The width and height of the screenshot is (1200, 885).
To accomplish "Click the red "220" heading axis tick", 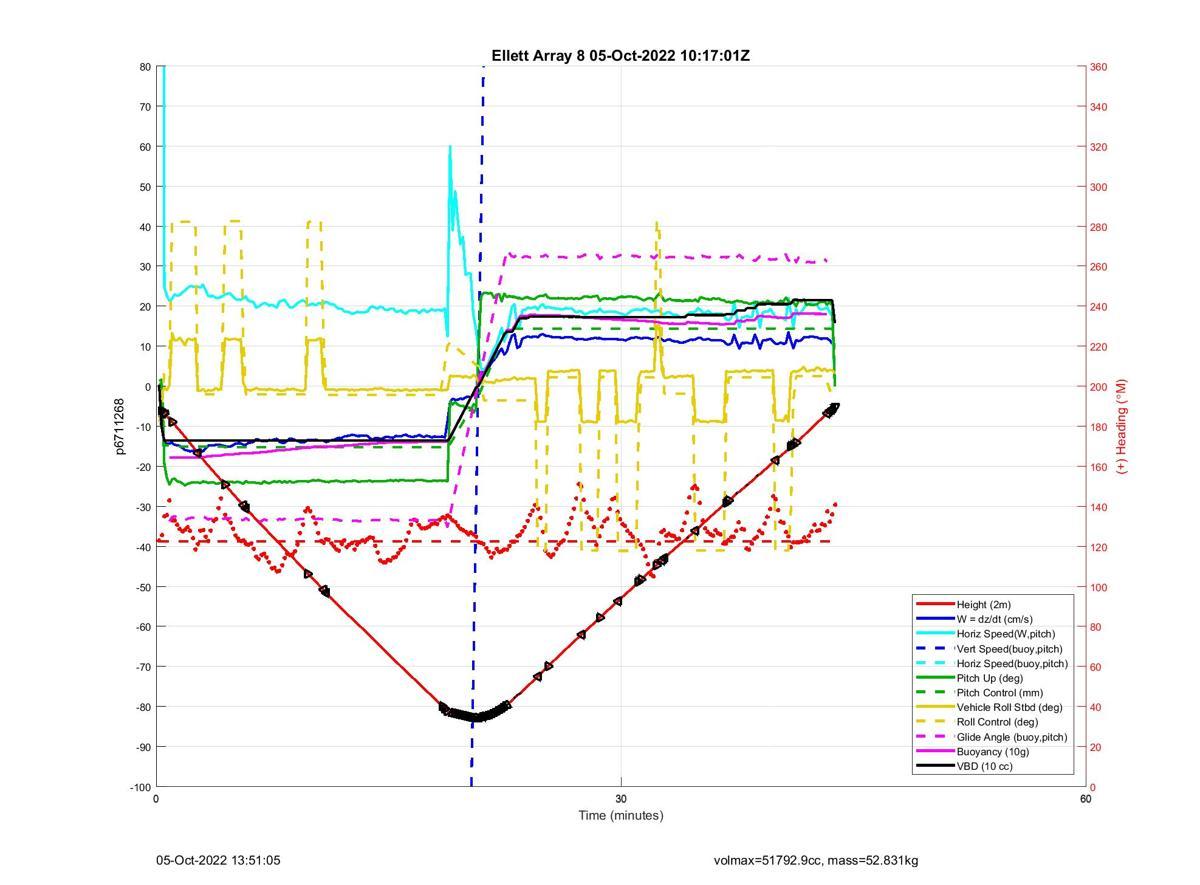I will (1098, 347).
